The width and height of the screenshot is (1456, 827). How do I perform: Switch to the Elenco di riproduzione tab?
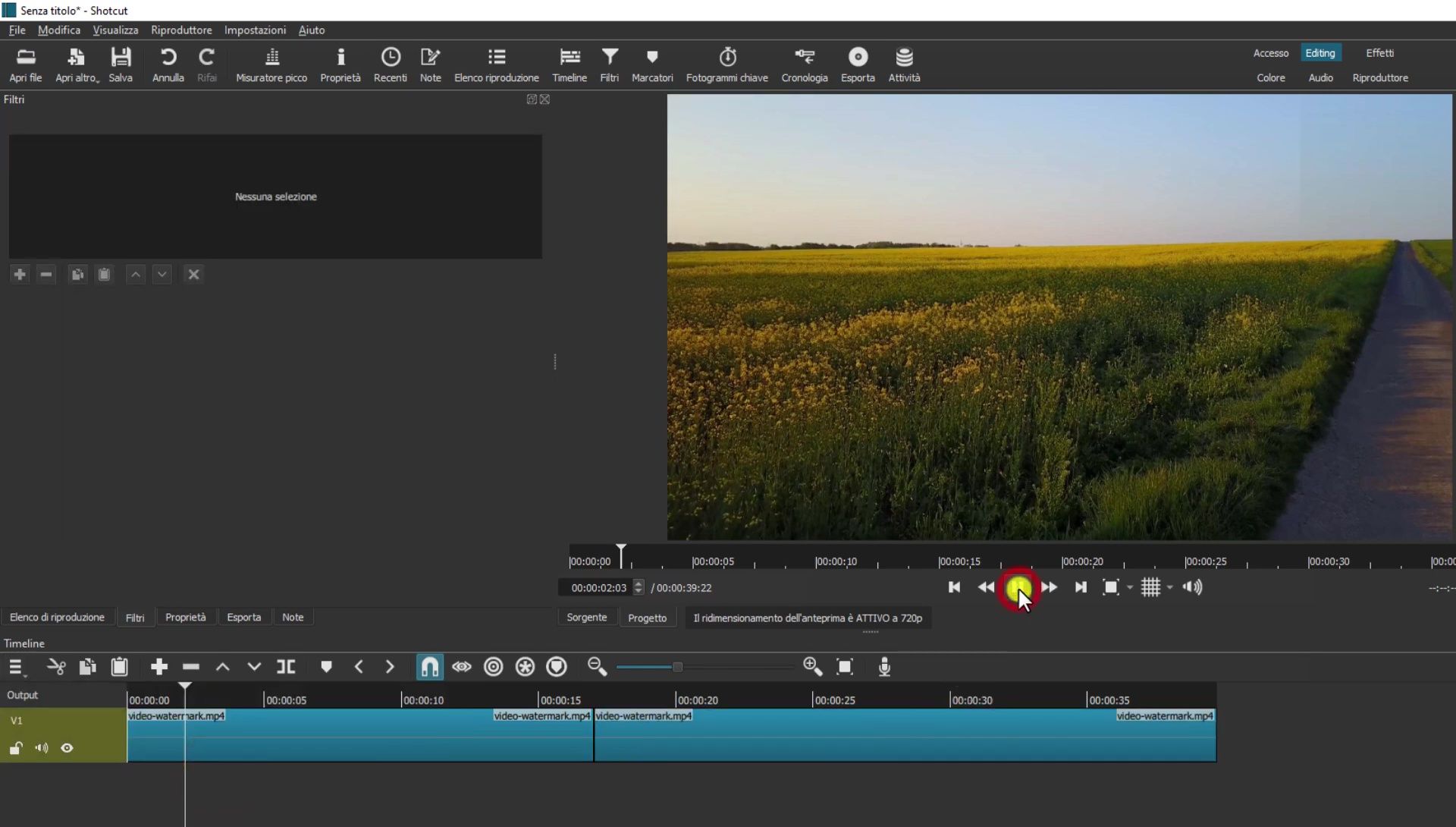[57, 618]
